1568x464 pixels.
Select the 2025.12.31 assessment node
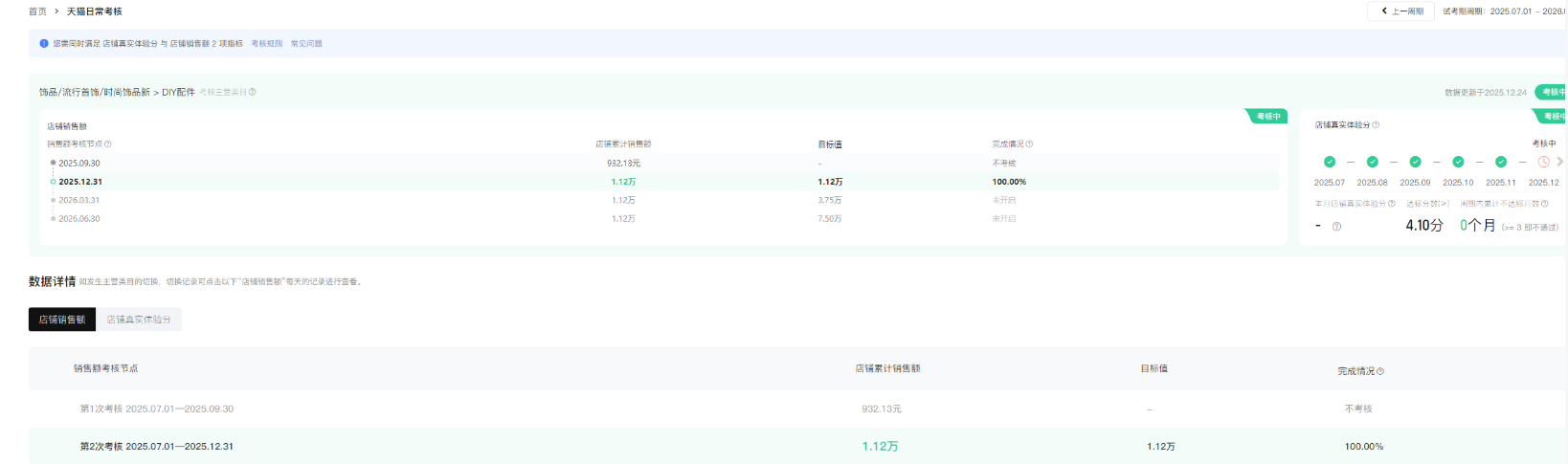coord(80,182)
